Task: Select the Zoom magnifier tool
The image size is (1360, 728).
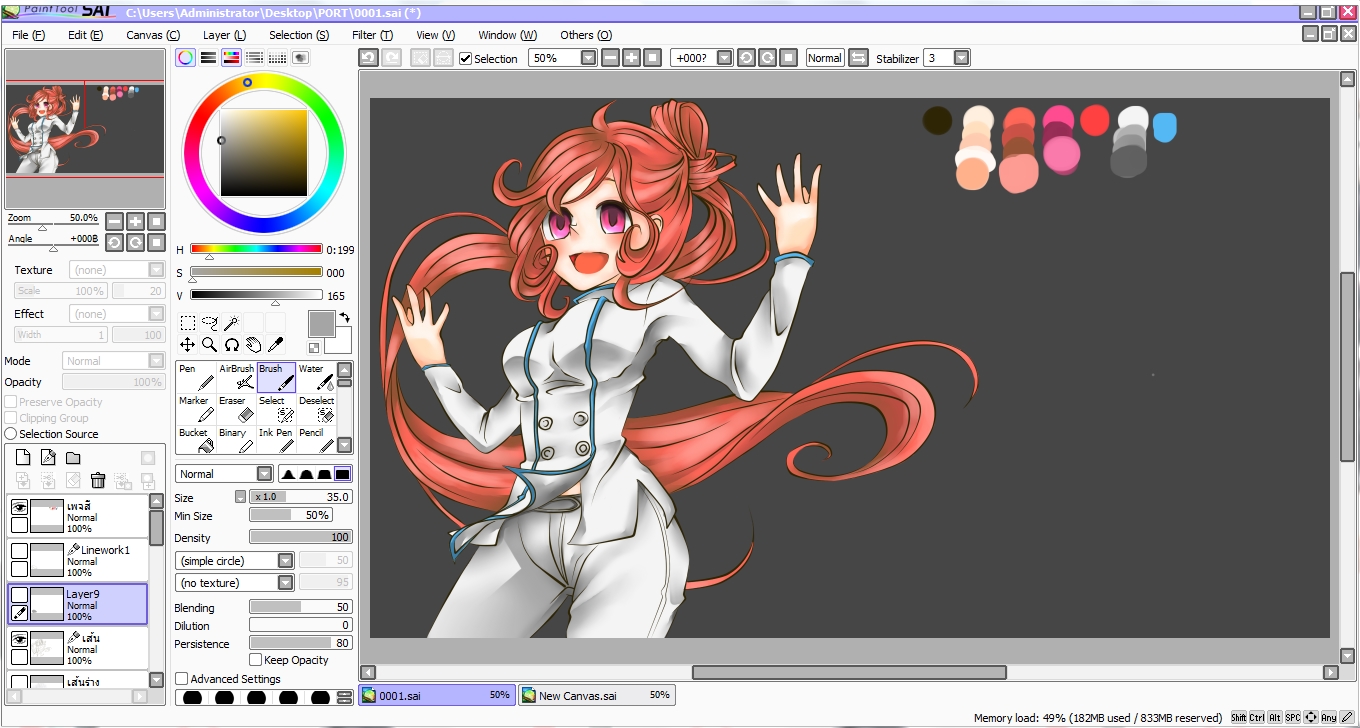Action: point(209,345)
